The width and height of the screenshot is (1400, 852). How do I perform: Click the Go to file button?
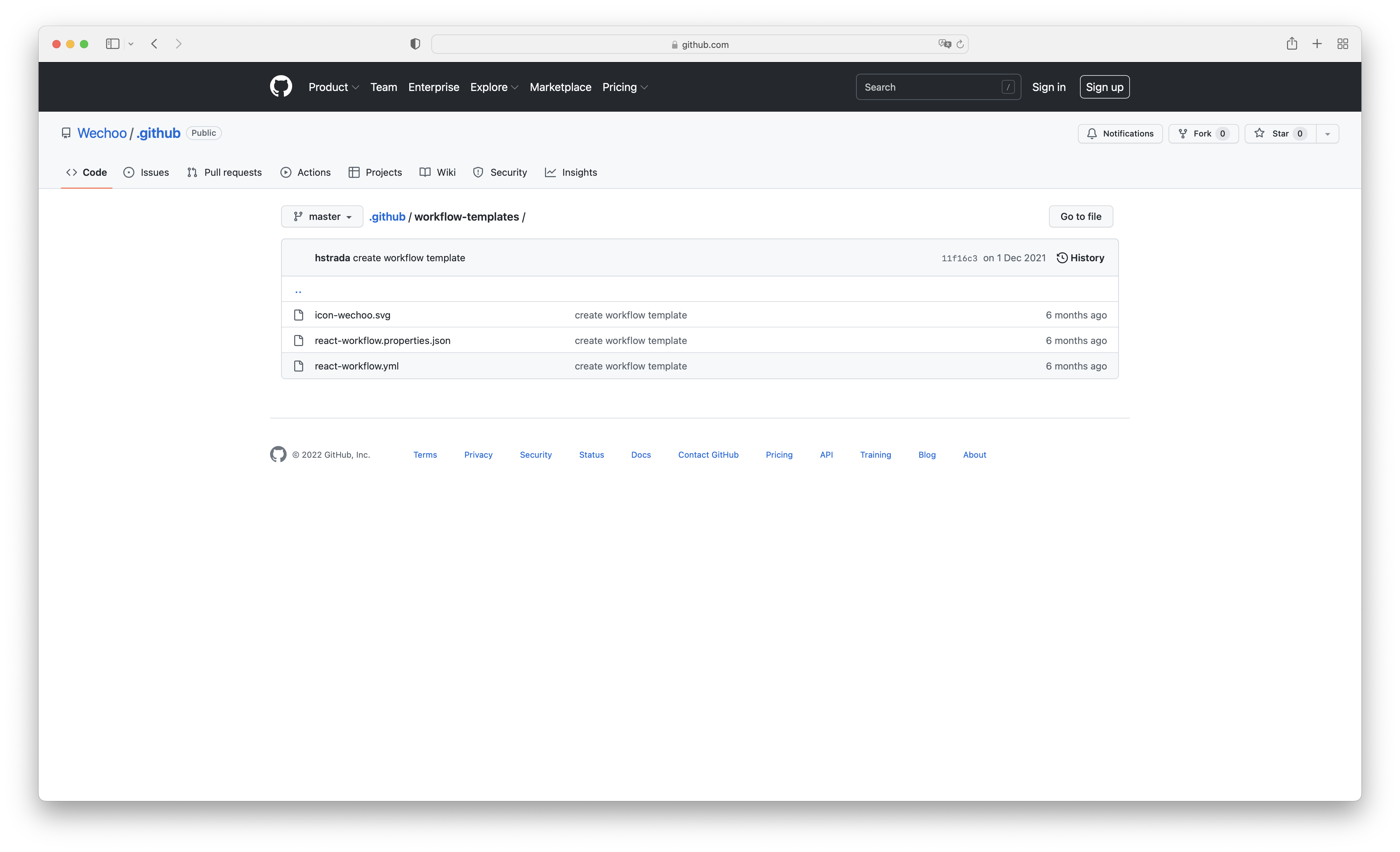point(1080,216)
